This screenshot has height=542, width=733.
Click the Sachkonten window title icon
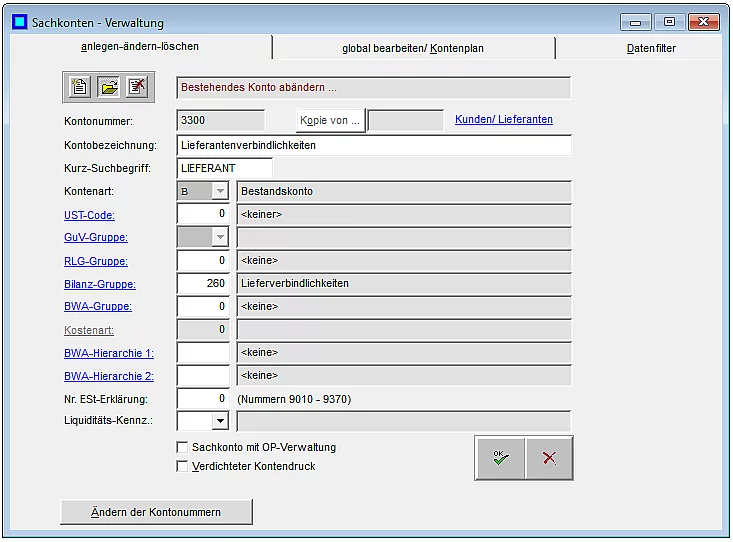pos(16,22)
